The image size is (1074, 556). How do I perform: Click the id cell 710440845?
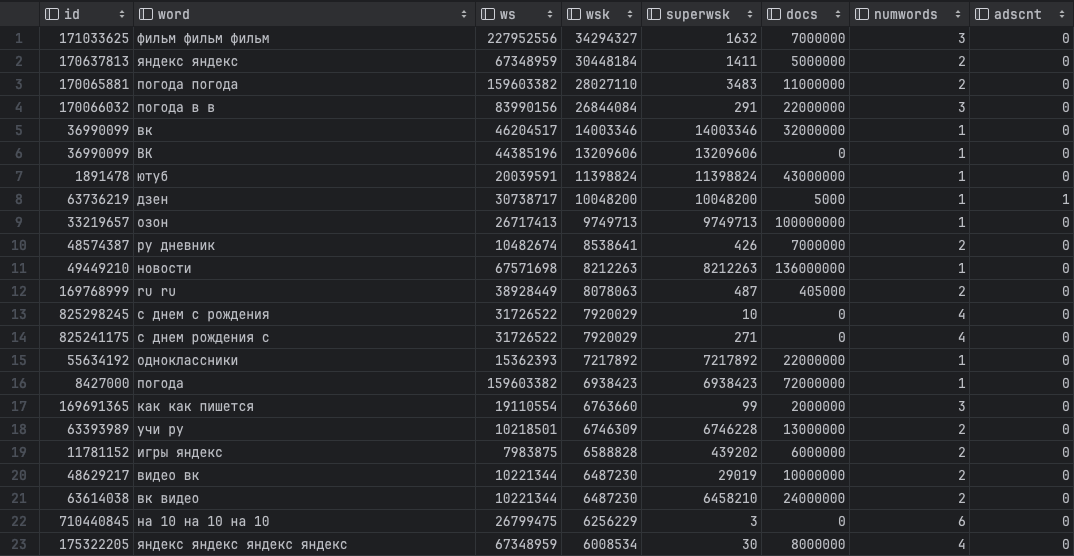coord(86,521)
